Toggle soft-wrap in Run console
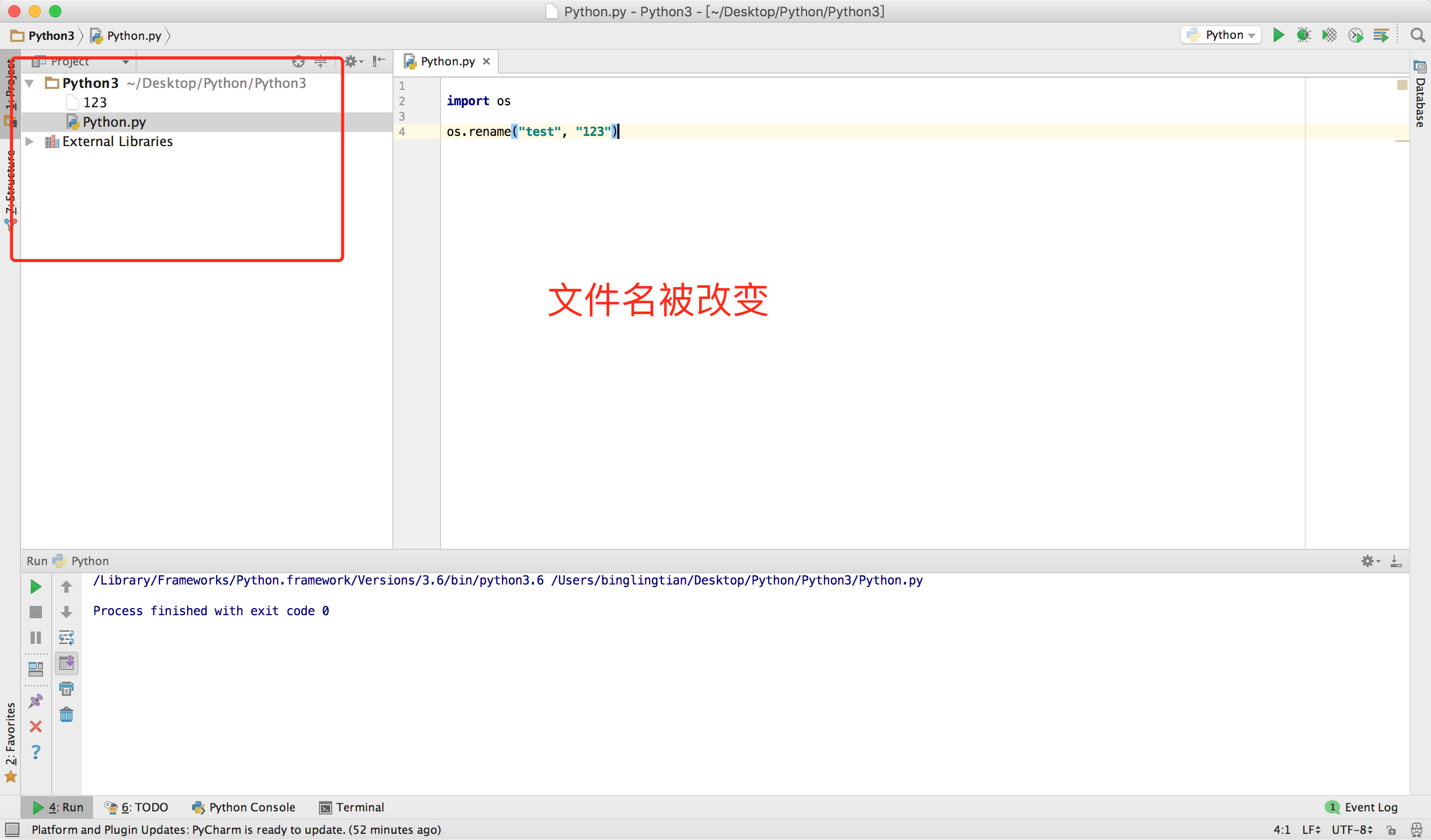The image size is (1431, 840). click(66, 638)
